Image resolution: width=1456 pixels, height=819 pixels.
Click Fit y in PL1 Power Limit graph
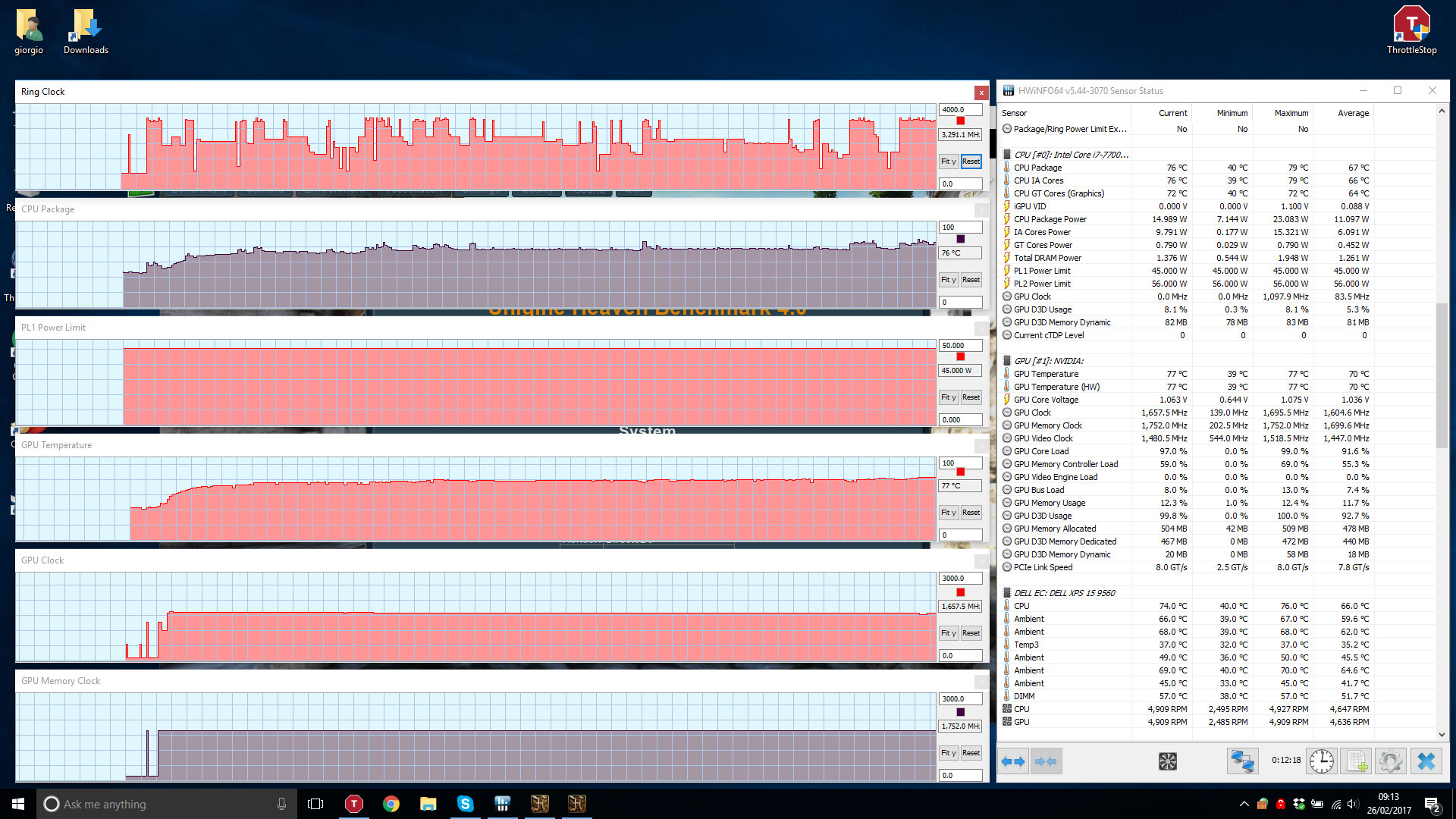coord(948,397)
